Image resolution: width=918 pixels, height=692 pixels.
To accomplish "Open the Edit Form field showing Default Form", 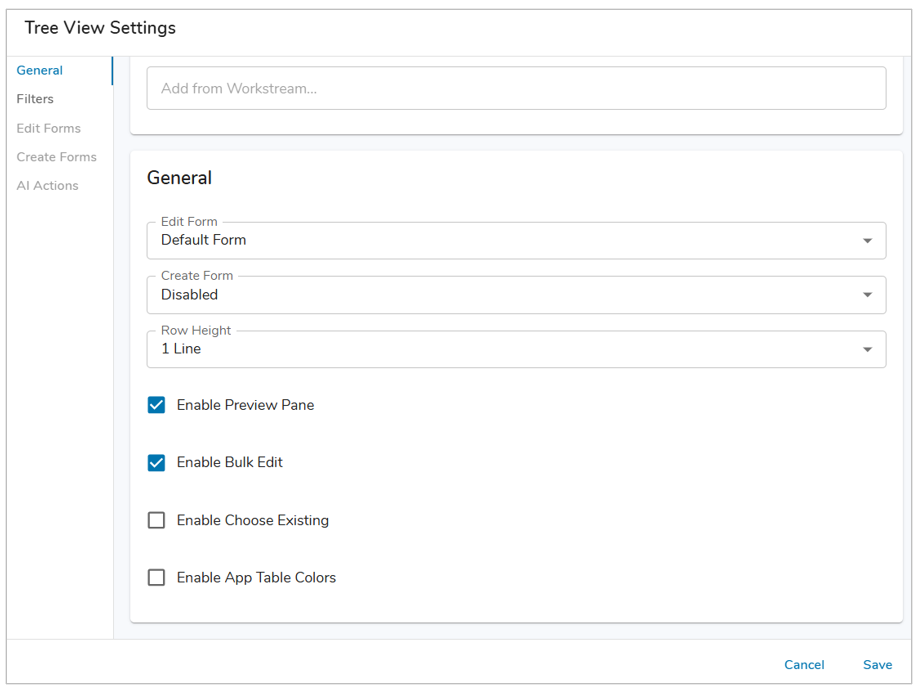I will coord(500,241).
